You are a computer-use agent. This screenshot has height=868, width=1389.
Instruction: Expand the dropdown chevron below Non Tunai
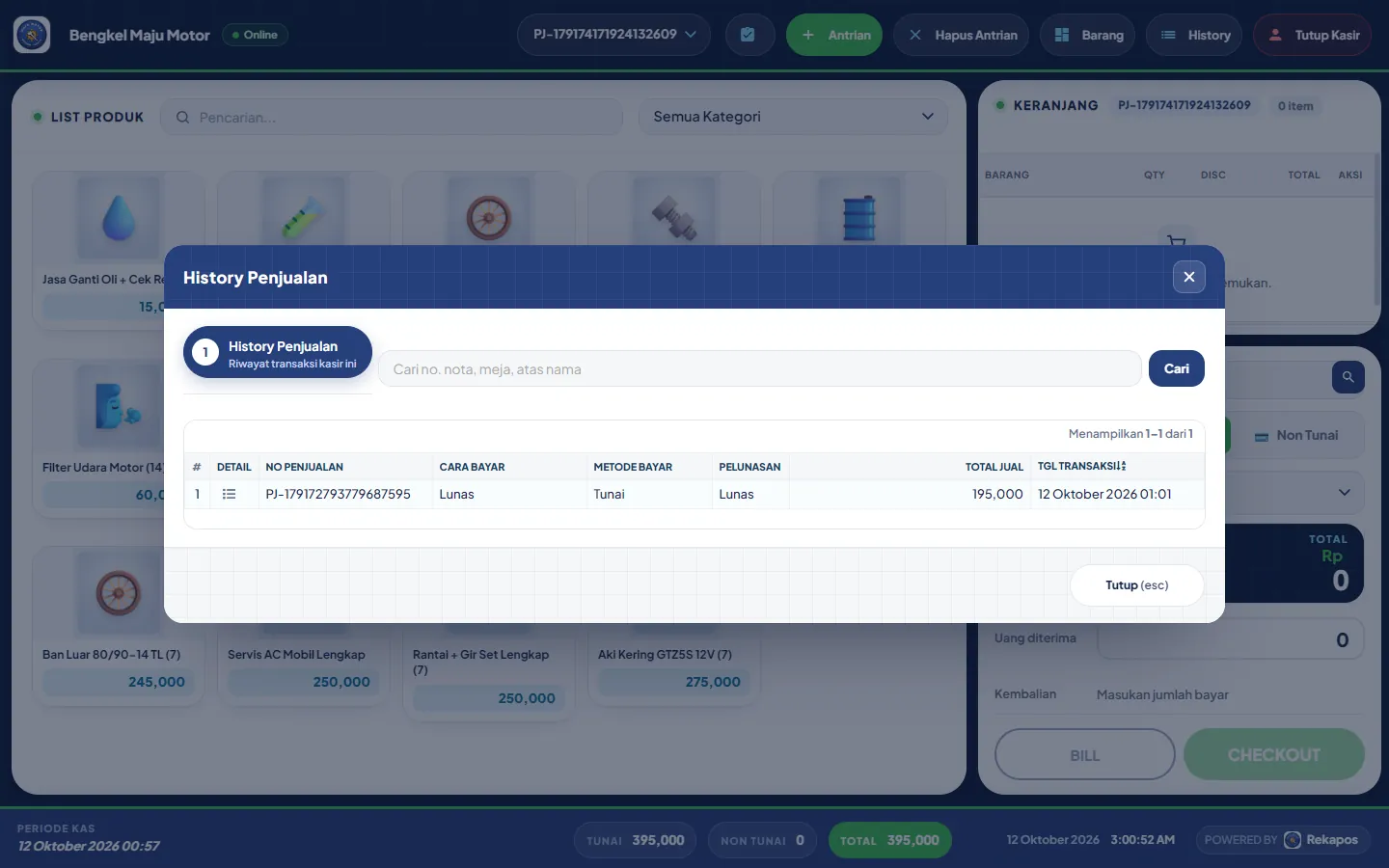coord(1345,493)
